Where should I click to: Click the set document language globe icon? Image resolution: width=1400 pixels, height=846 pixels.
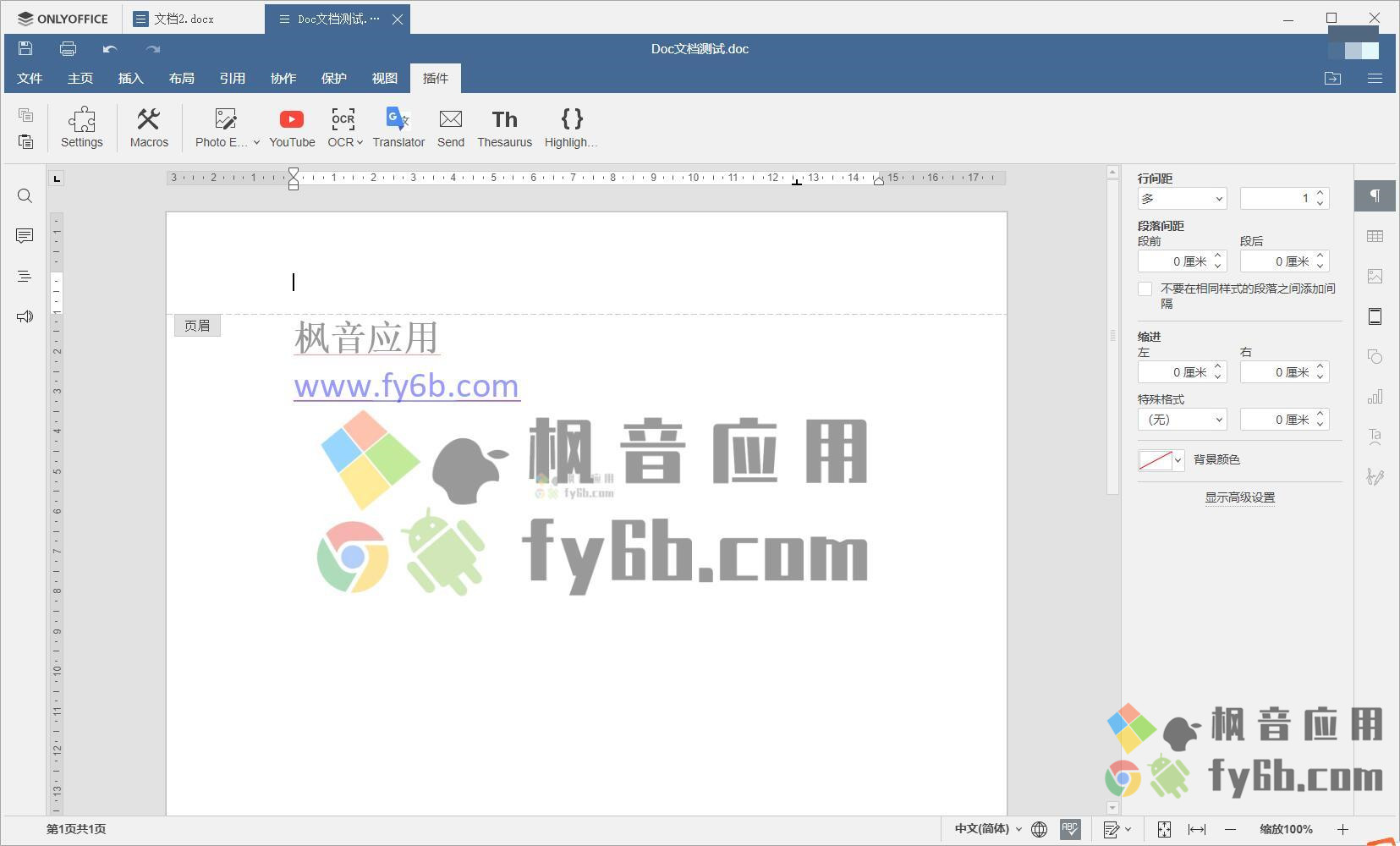tap(1040, 829)
